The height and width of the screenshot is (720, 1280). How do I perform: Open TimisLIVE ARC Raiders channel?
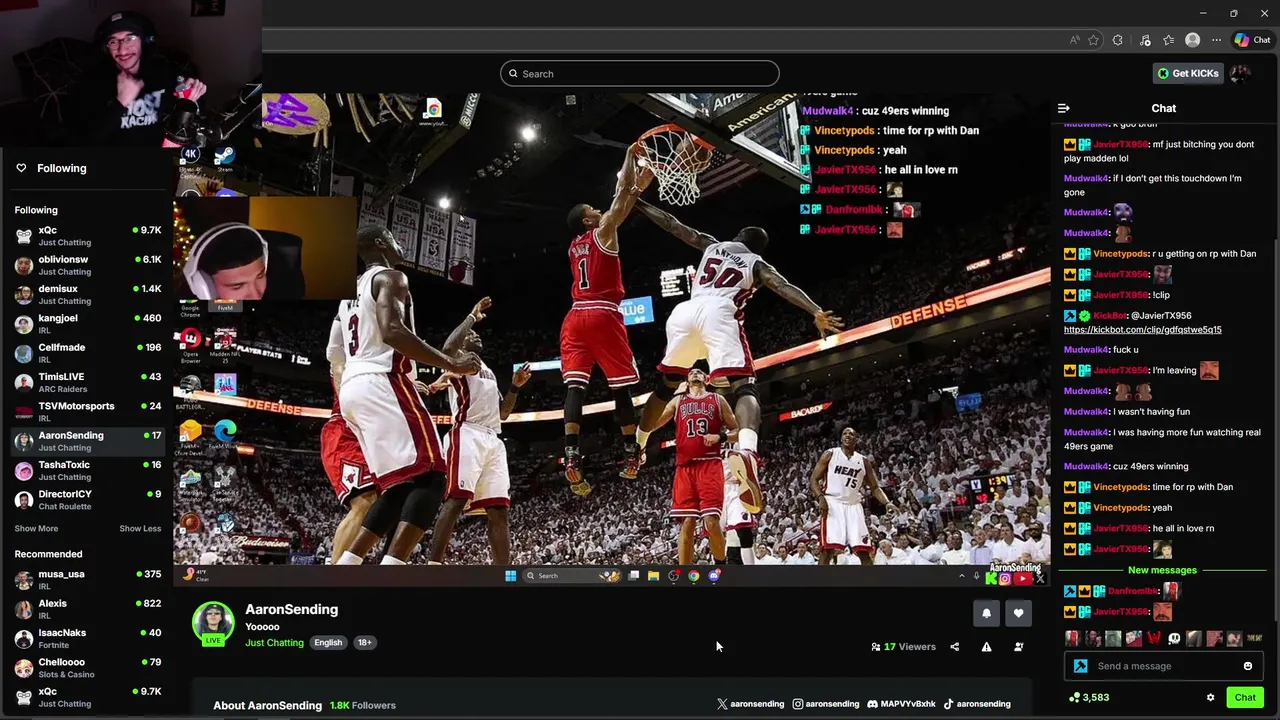[87, 382]
